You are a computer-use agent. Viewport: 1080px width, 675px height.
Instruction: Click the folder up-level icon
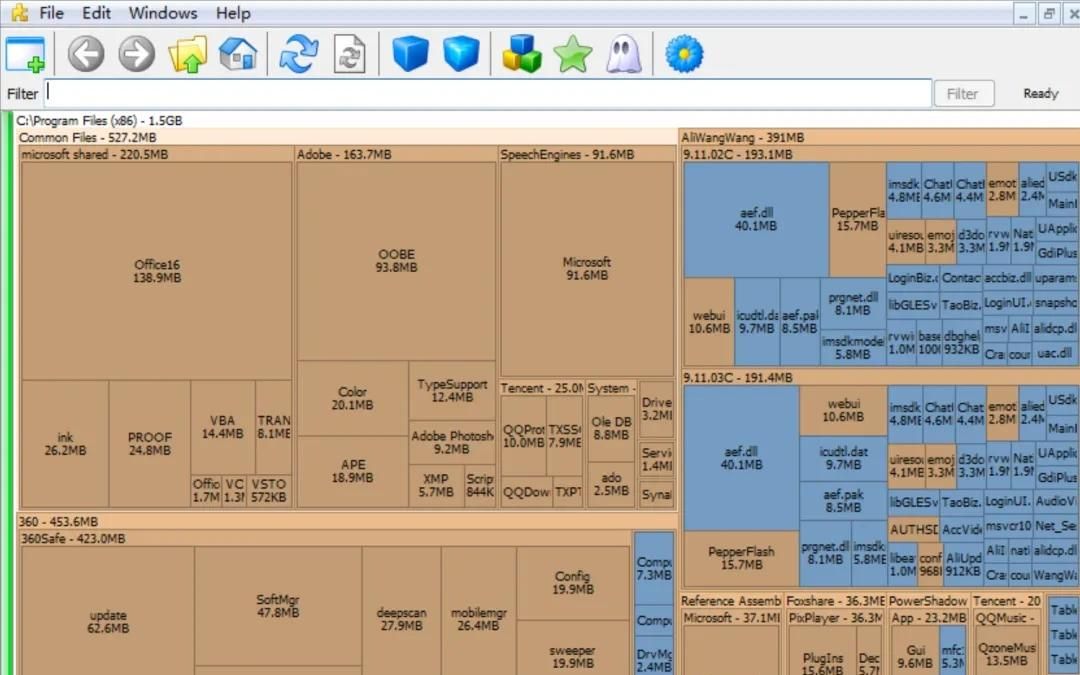coord(188,54)
